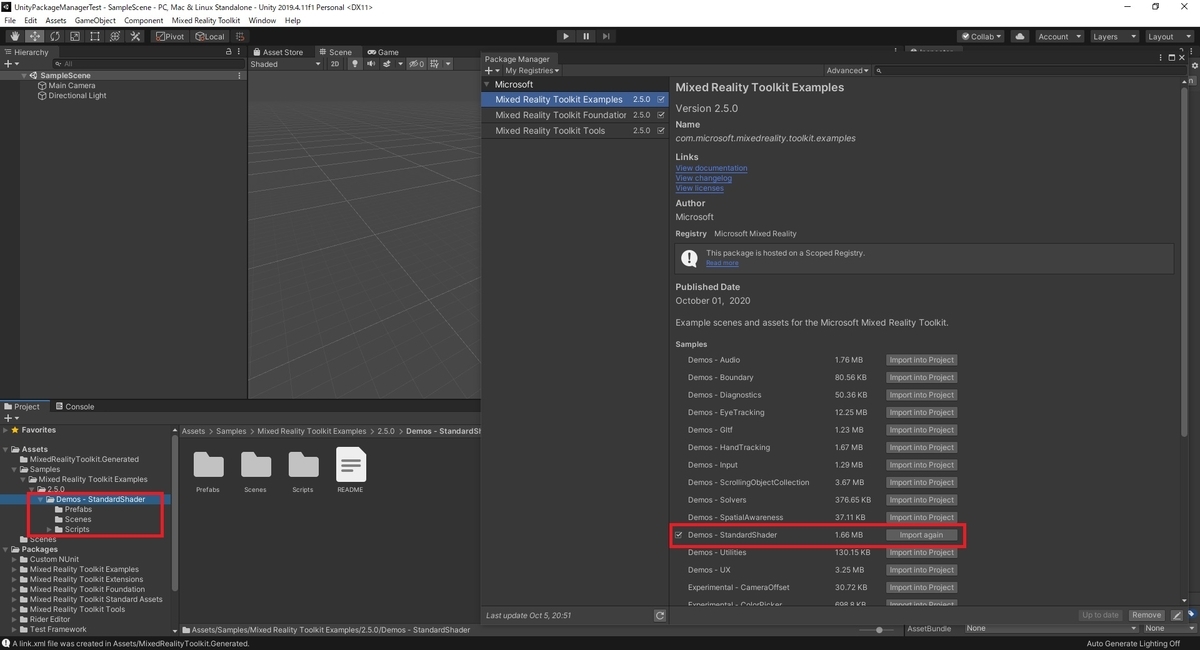
Task: Open the Collab dropdown
Action: point(982,37)
